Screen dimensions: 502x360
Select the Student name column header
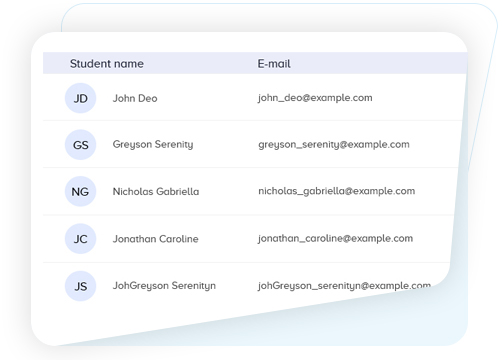107,63
